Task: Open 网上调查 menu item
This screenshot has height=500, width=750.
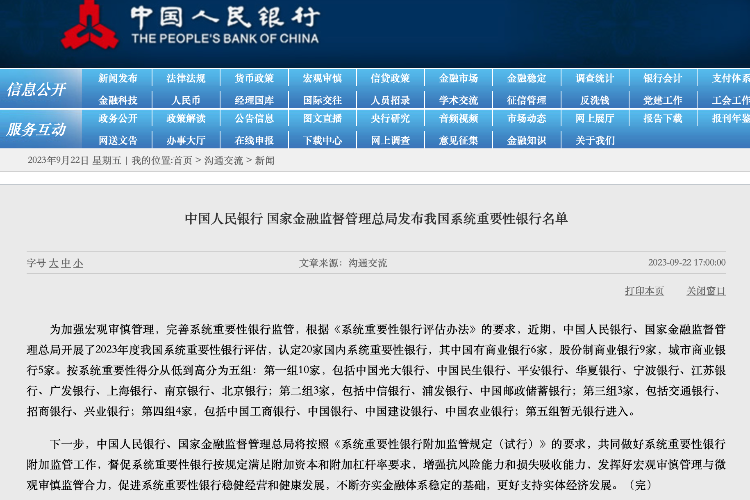Action: coord(390,140)
